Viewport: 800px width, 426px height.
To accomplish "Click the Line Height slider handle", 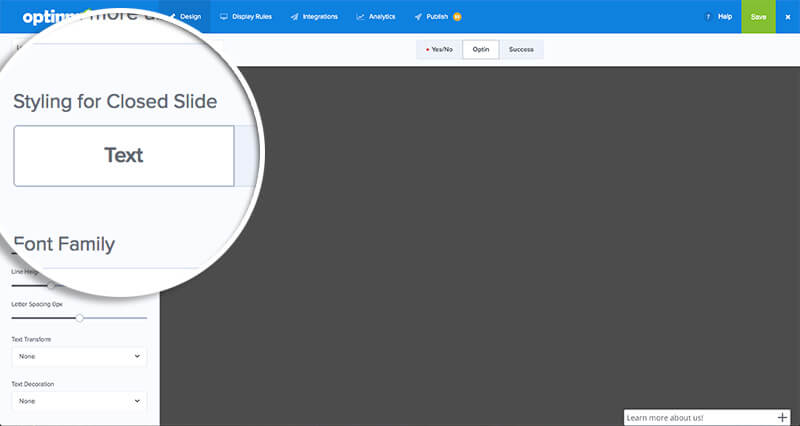I will (x=52, y=285).
